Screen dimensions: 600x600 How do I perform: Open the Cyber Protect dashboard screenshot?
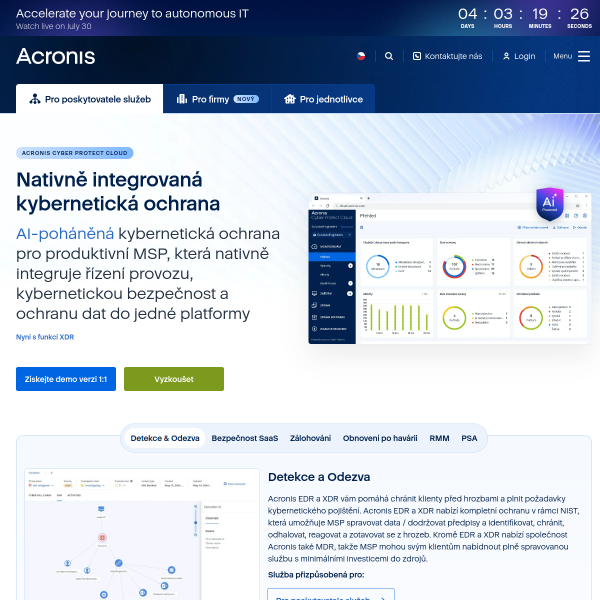[x=450, y=269]
